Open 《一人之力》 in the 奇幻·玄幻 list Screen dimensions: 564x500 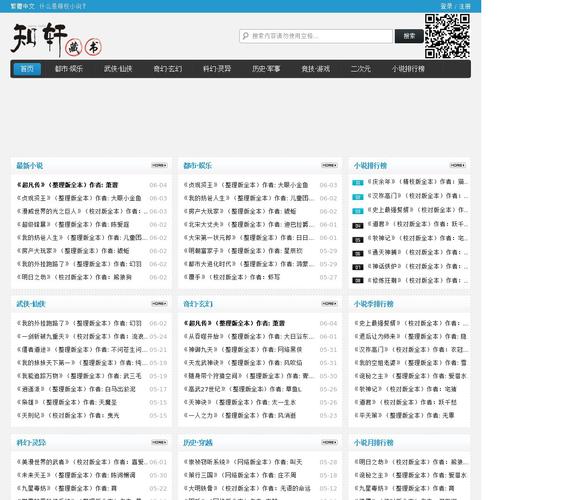click(240, 415)
